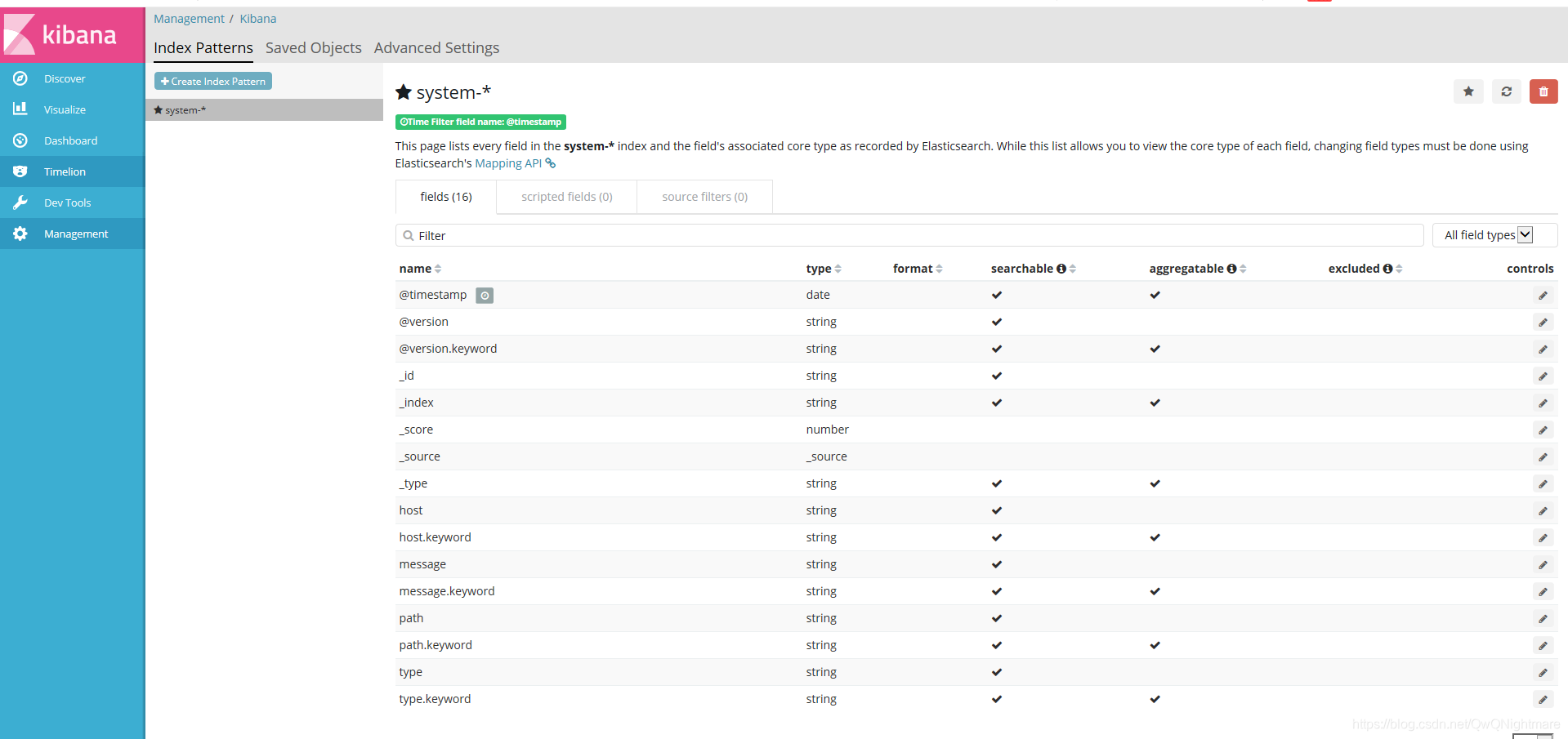Edit the path field
This screenshot has width=1568, height=739.
click(1543, 619)
